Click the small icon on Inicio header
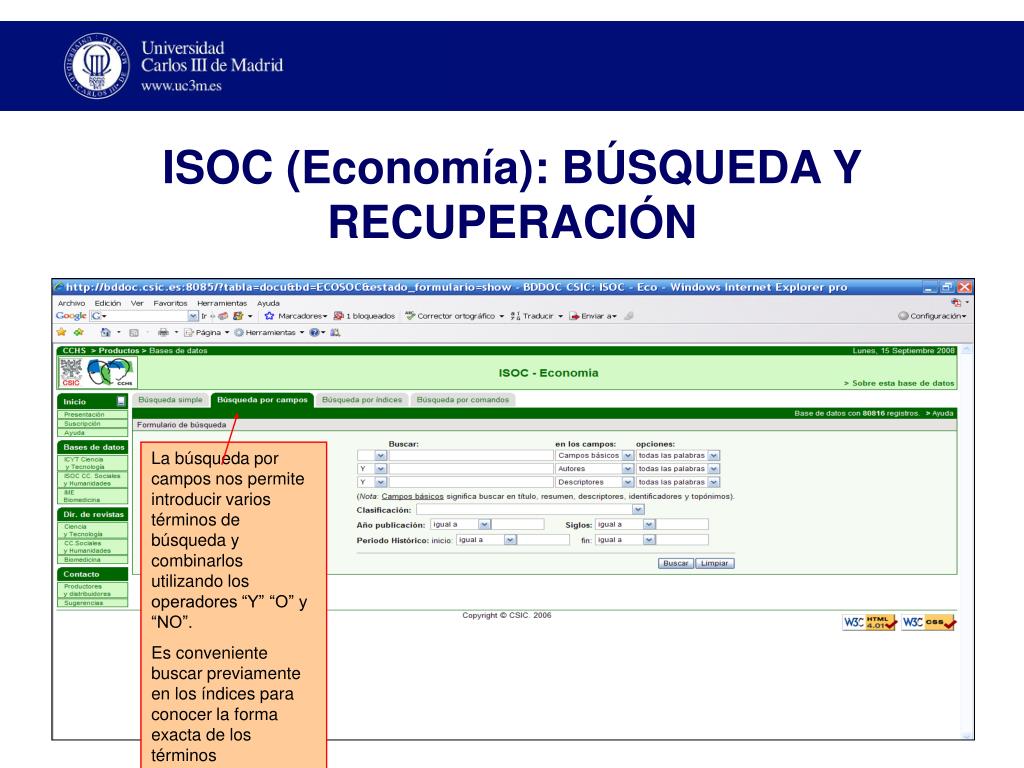The width and height of the screenshot is (1024, 768). [x=121, y=402]
